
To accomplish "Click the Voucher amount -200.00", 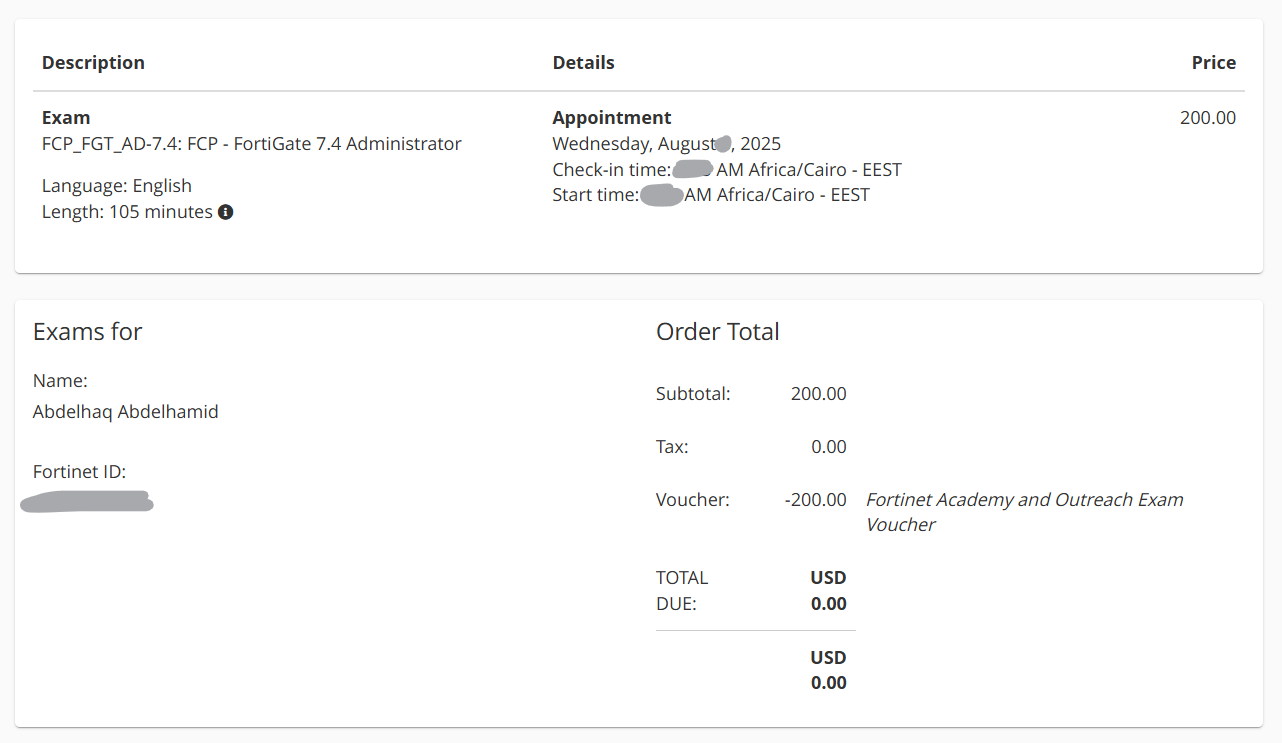I will point(815,500).
